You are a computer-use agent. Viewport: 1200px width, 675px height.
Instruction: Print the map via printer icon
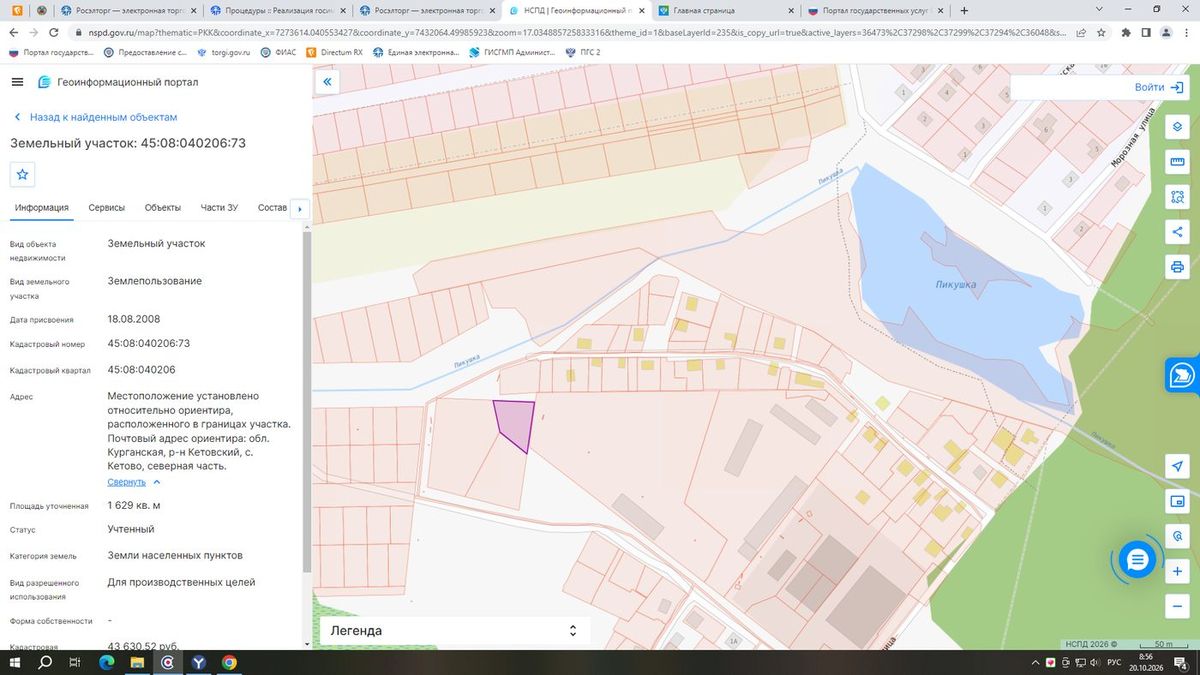coord(1177,267)
